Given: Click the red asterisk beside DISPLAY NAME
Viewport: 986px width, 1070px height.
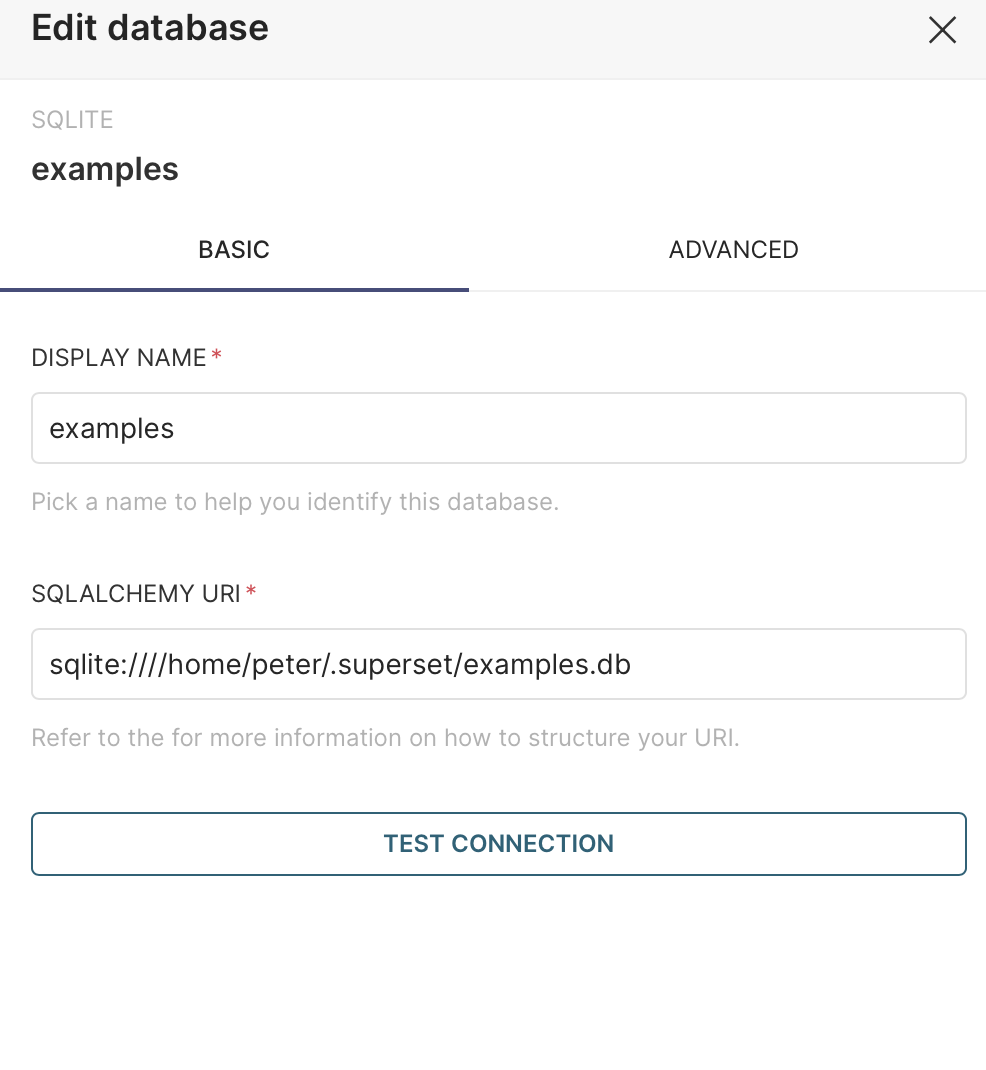Looking at the screenshot, I should [217, 357].
